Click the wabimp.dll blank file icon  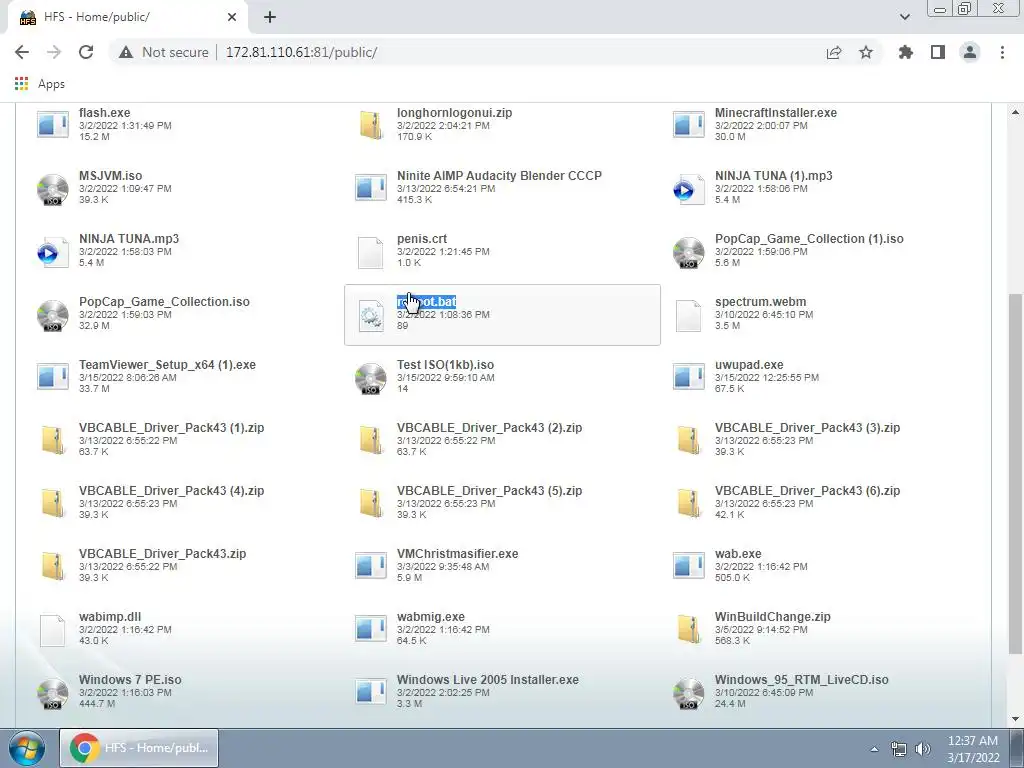[53, 631]
